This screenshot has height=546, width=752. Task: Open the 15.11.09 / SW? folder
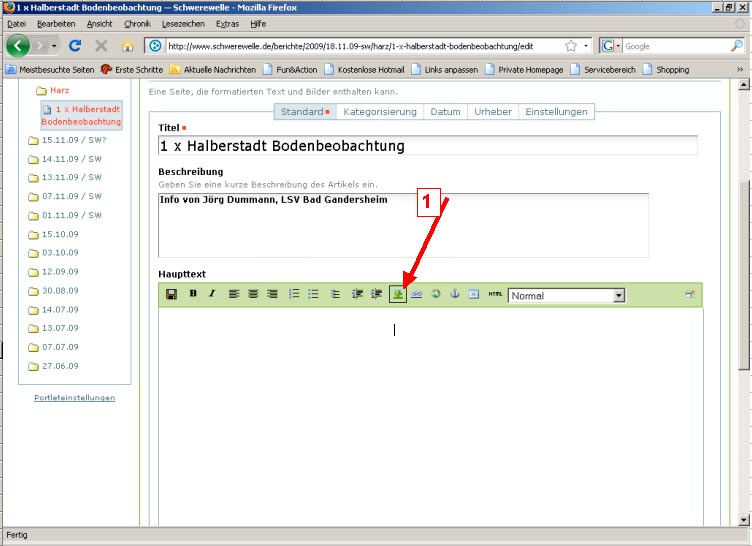coord(72,141)
